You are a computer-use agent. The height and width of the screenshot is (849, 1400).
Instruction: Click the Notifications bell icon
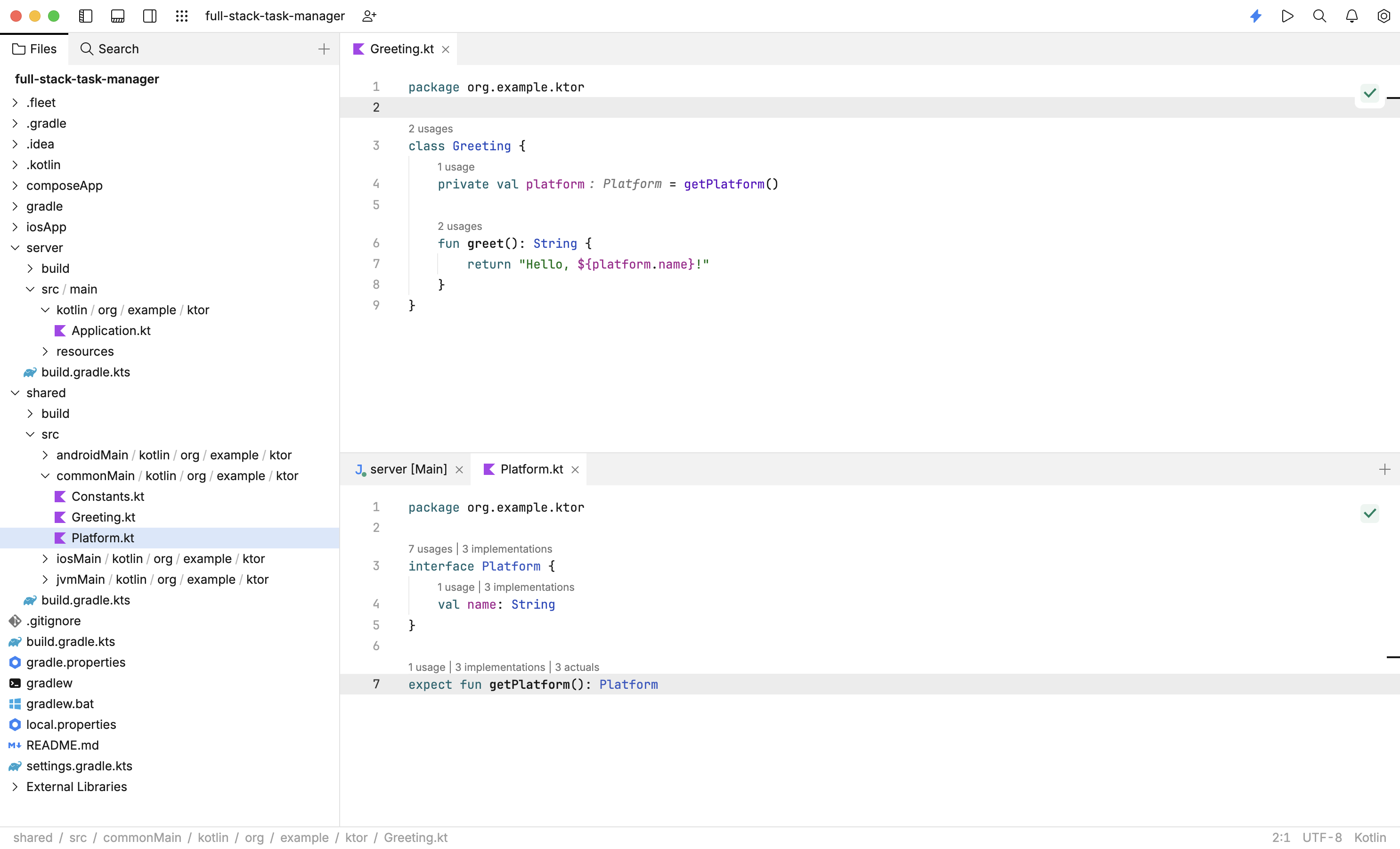tap(1351, 16)
